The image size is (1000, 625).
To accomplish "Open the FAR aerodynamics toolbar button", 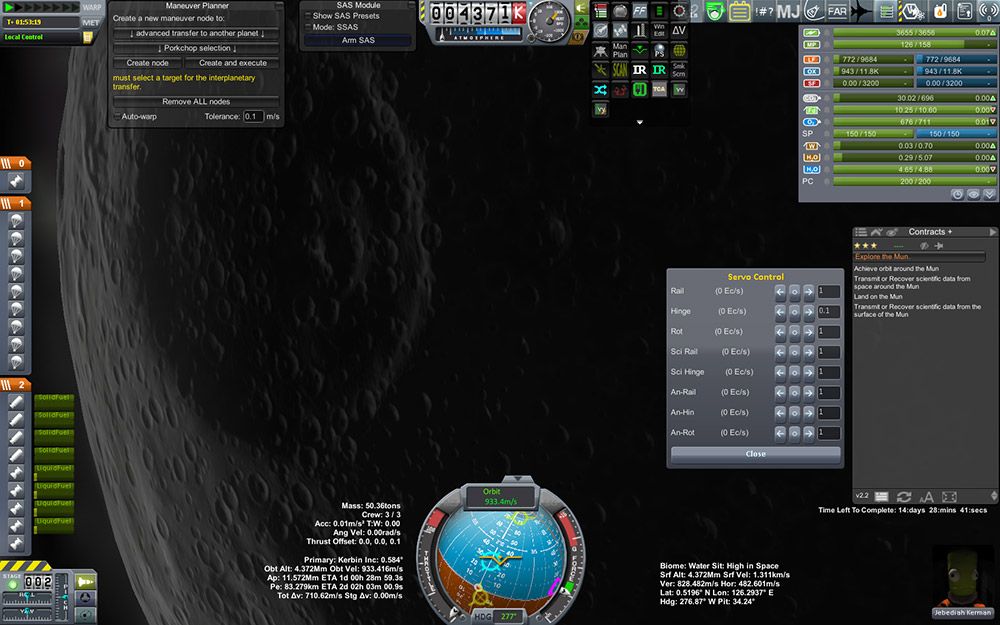I will coord(837,11).
